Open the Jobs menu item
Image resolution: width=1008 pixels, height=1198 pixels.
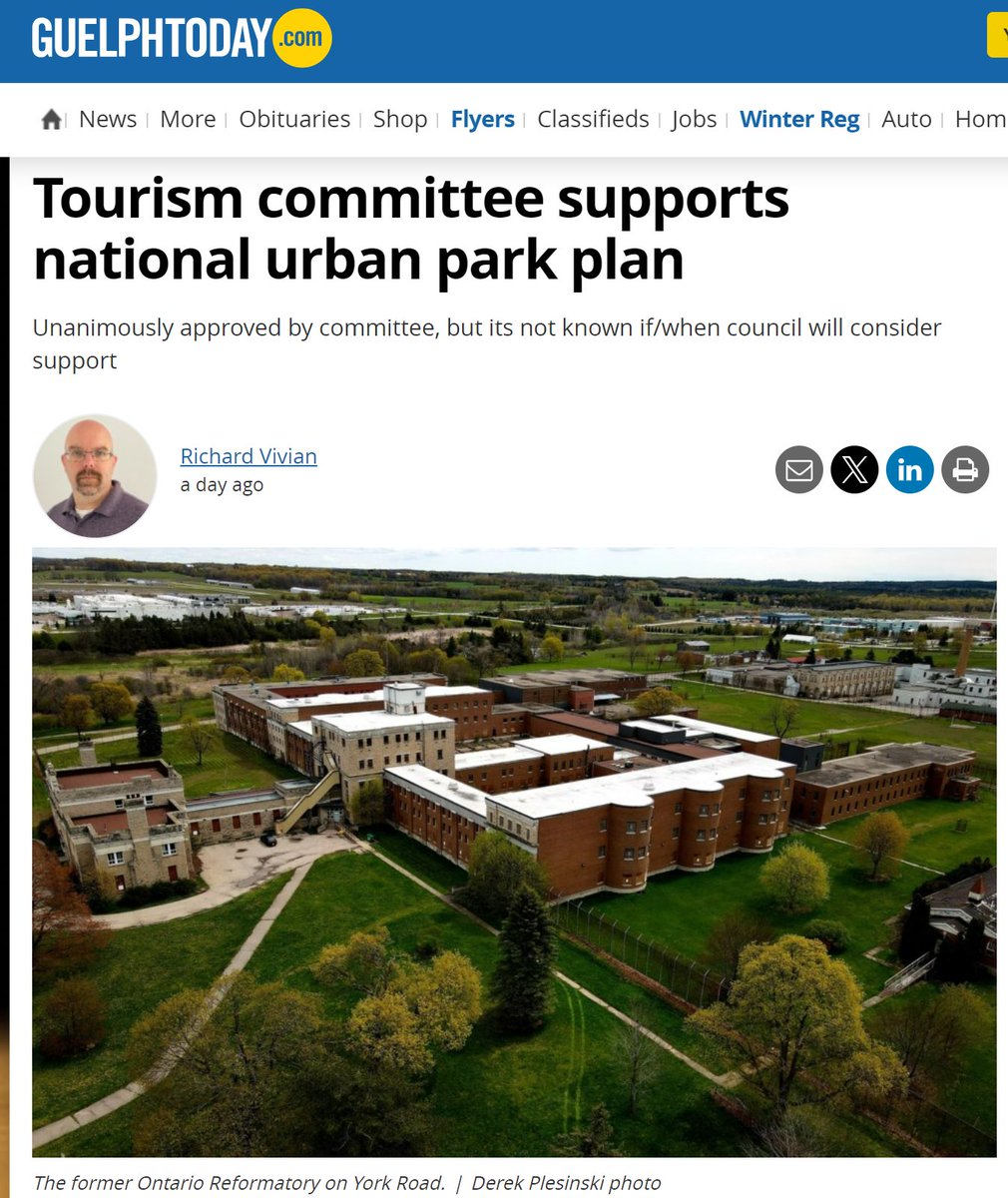(x=694, y=119)
